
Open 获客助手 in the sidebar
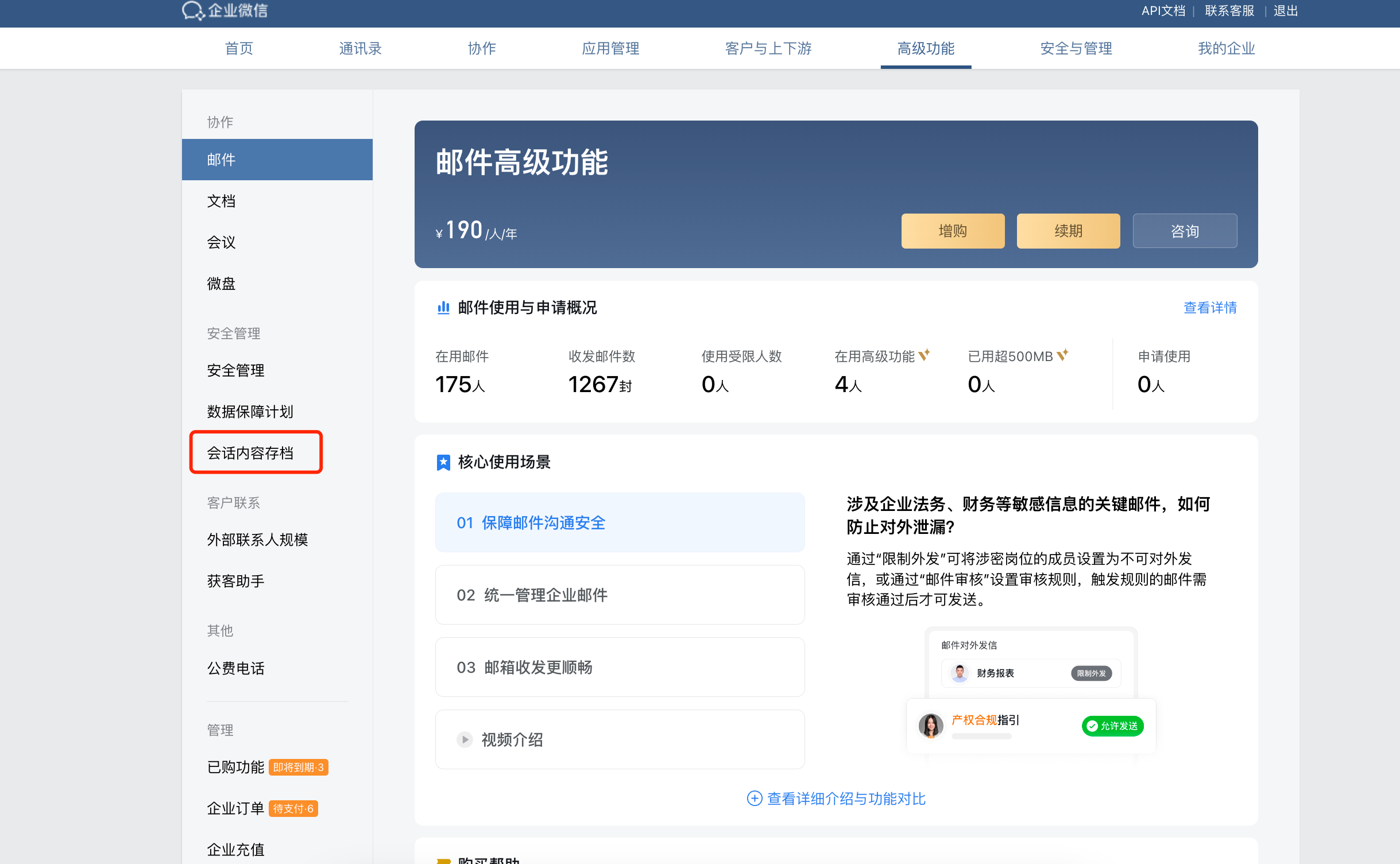(277, 581)
